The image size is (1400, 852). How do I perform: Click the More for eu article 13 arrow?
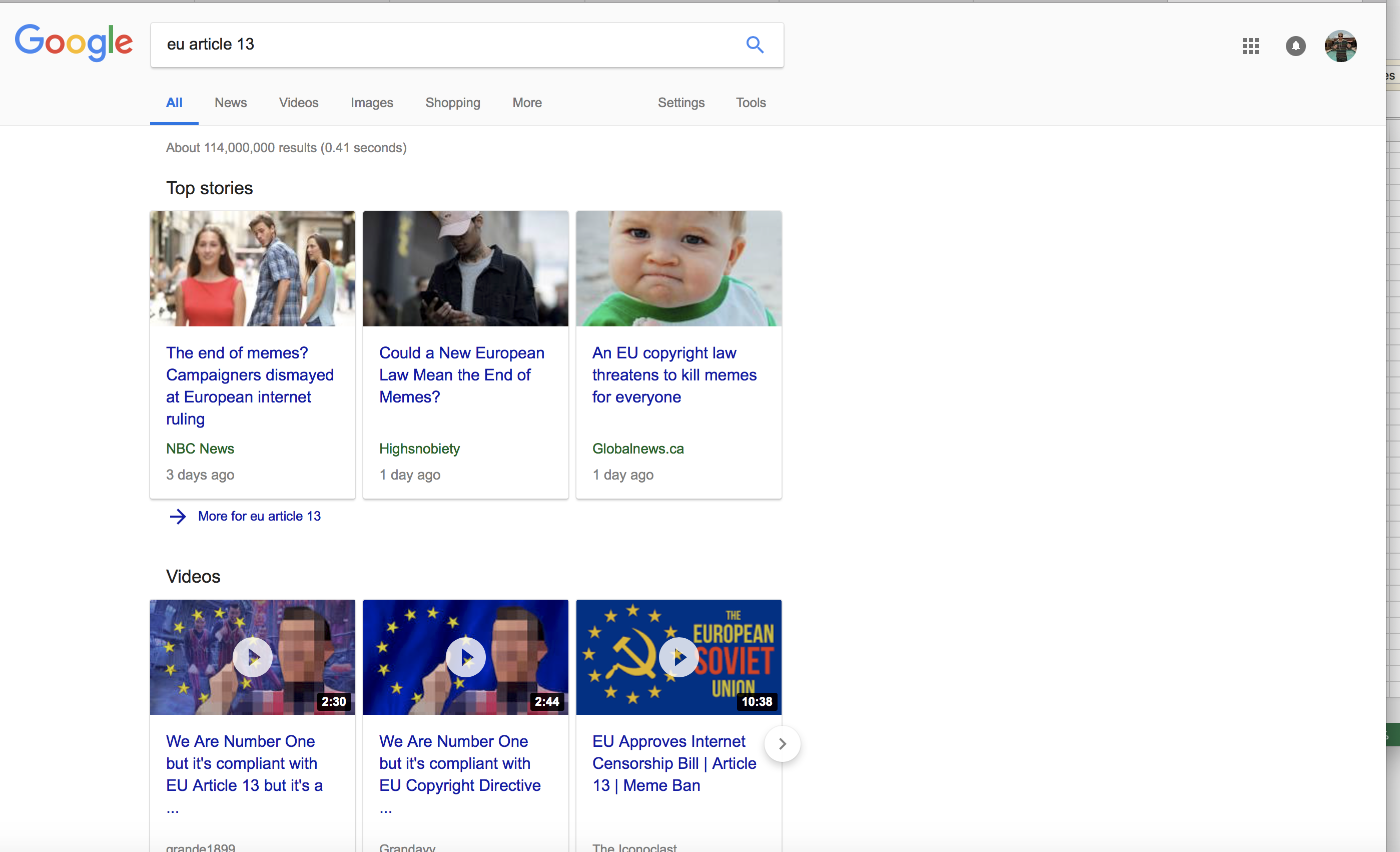point(178,516)
